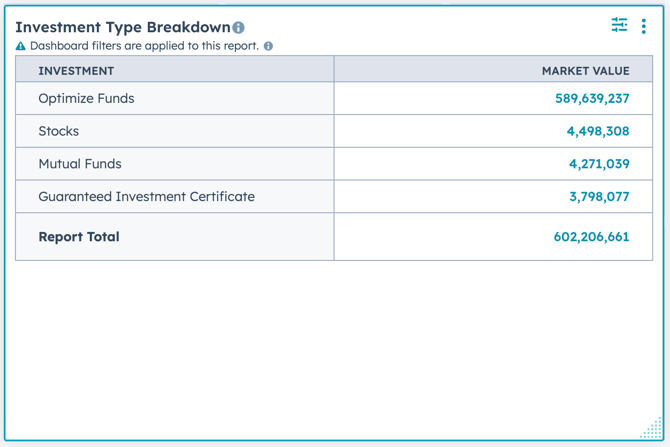Grab the resize handle at panel corner
Image resolution: width=670 pixels, height=447 pixels.
(650, 427)
